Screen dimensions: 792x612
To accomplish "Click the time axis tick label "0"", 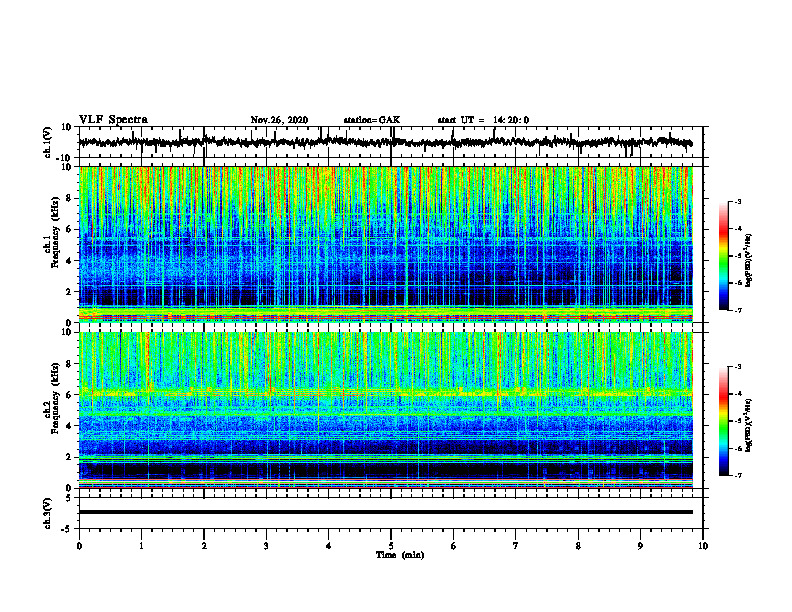I will (x=79, y=546).
